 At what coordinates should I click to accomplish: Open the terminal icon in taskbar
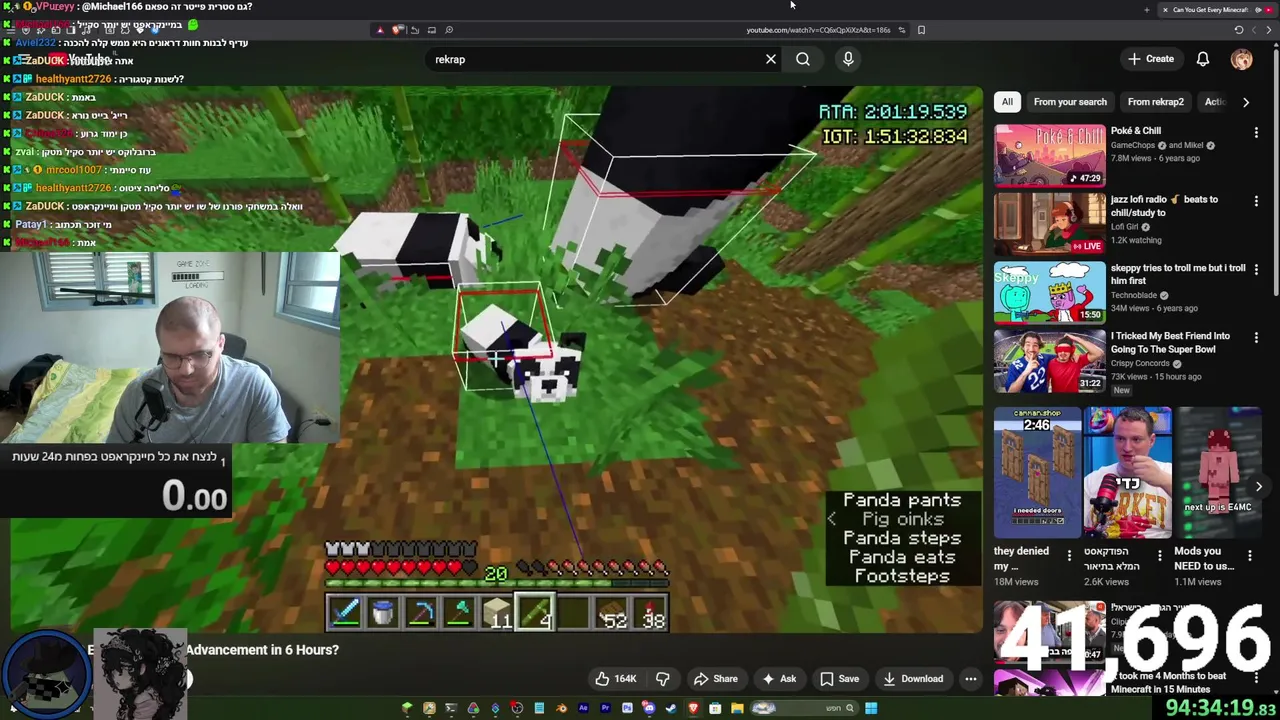click(451, 708)
